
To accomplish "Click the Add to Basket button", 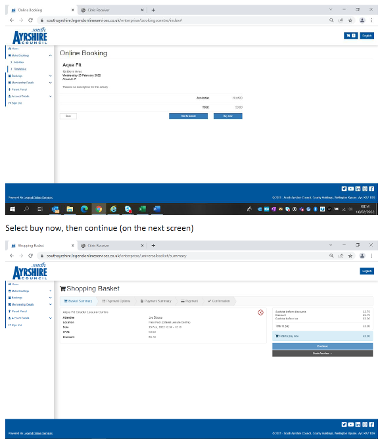I will click(x=188, y=116).
